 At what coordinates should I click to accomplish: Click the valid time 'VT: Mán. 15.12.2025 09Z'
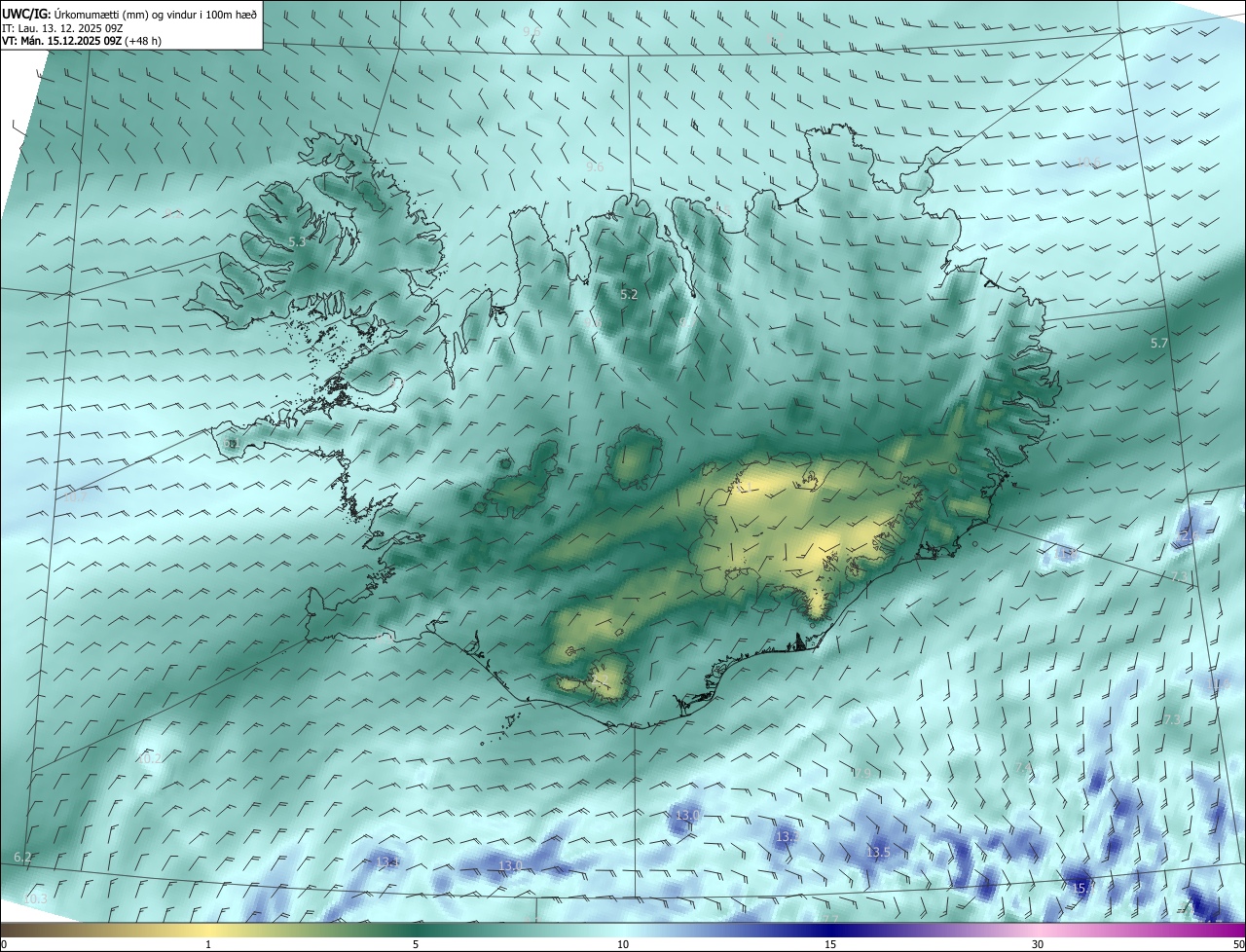pos(61,42)
